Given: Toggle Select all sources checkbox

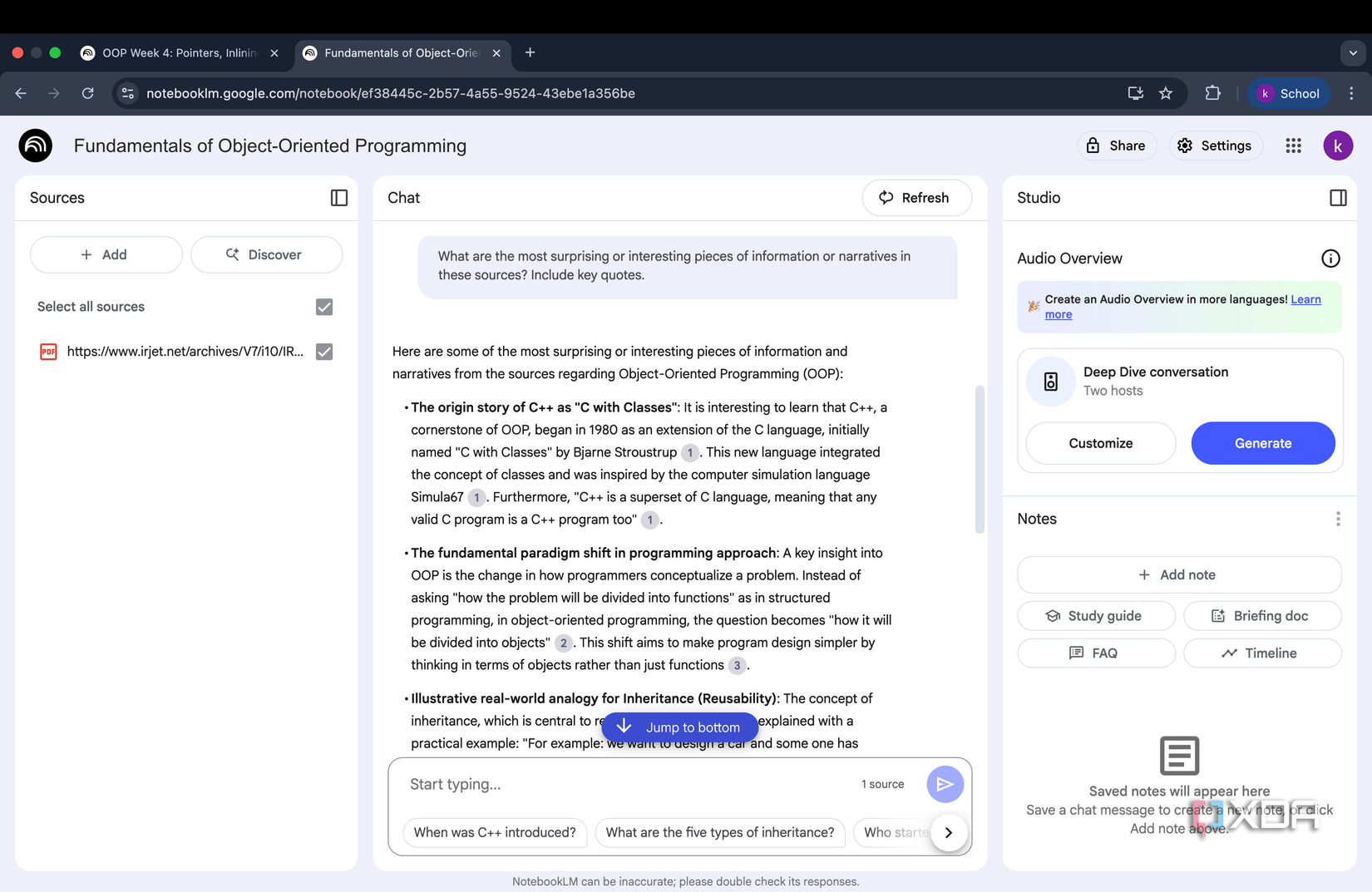Looking at the screenshot, I should (x=324, y=307).
